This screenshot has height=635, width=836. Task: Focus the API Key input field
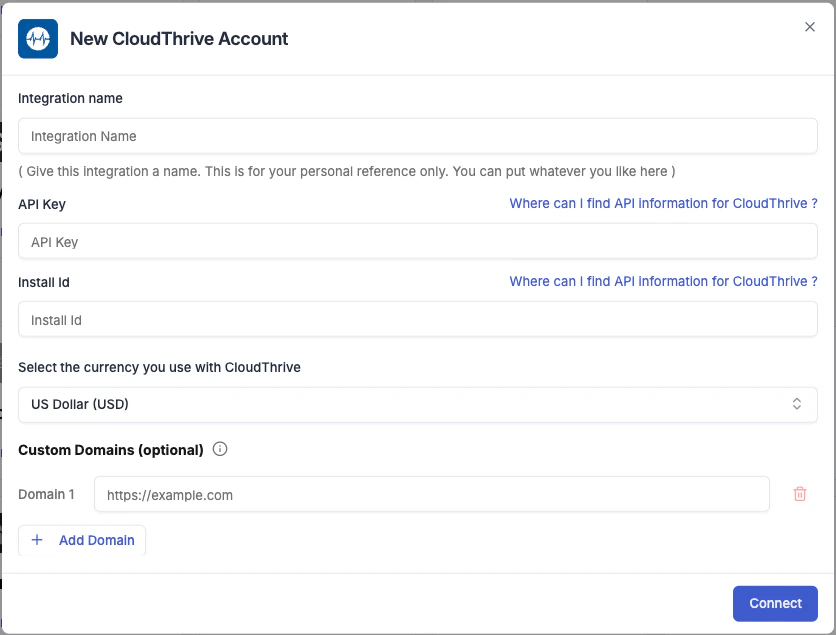coord(417,242)
